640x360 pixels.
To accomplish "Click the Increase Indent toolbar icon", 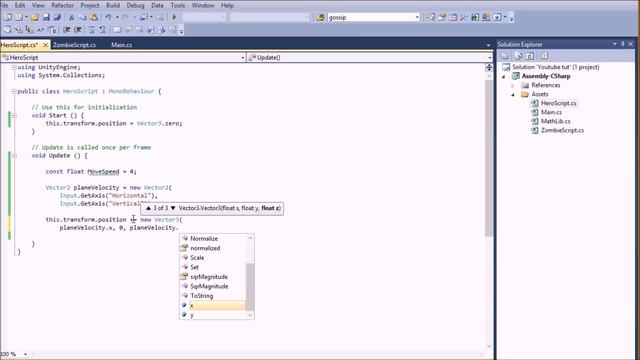I will pos(78,30).
